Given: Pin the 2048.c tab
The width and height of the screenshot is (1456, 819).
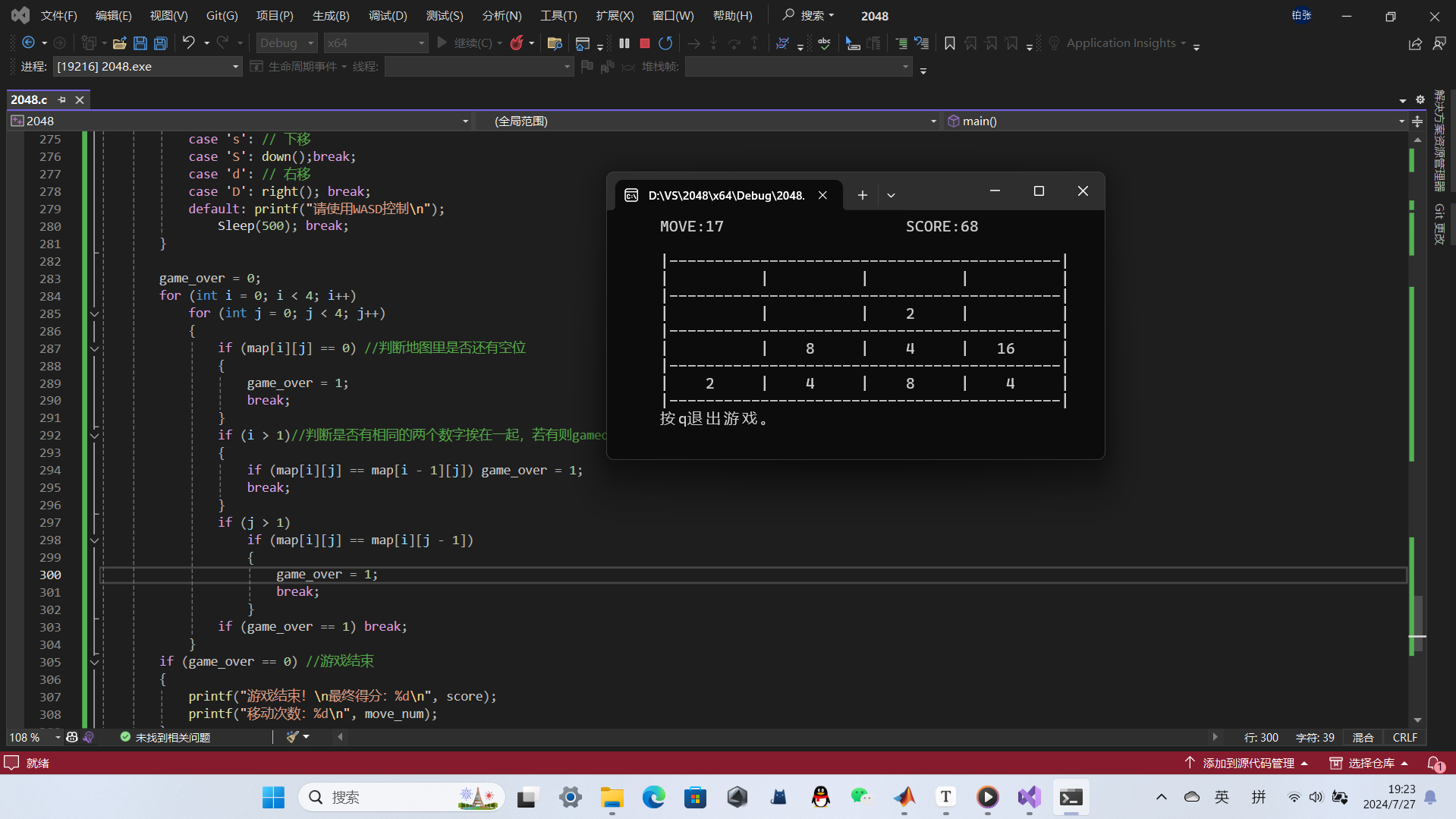Looking at the screenshot, I should [x=62, y=99].
